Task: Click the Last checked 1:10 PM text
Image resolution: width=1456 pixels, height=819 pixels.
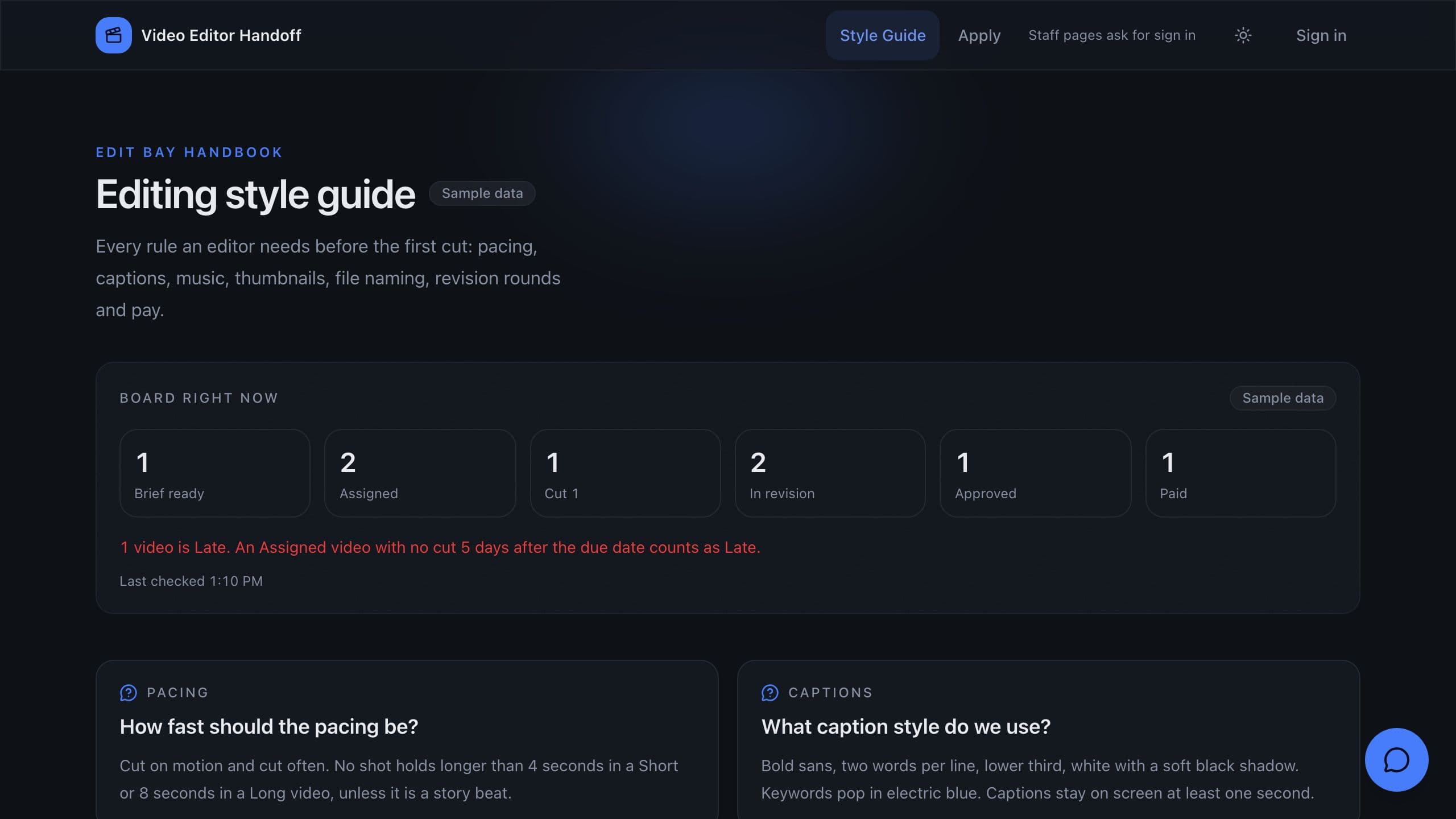Action: pos(191,581)
